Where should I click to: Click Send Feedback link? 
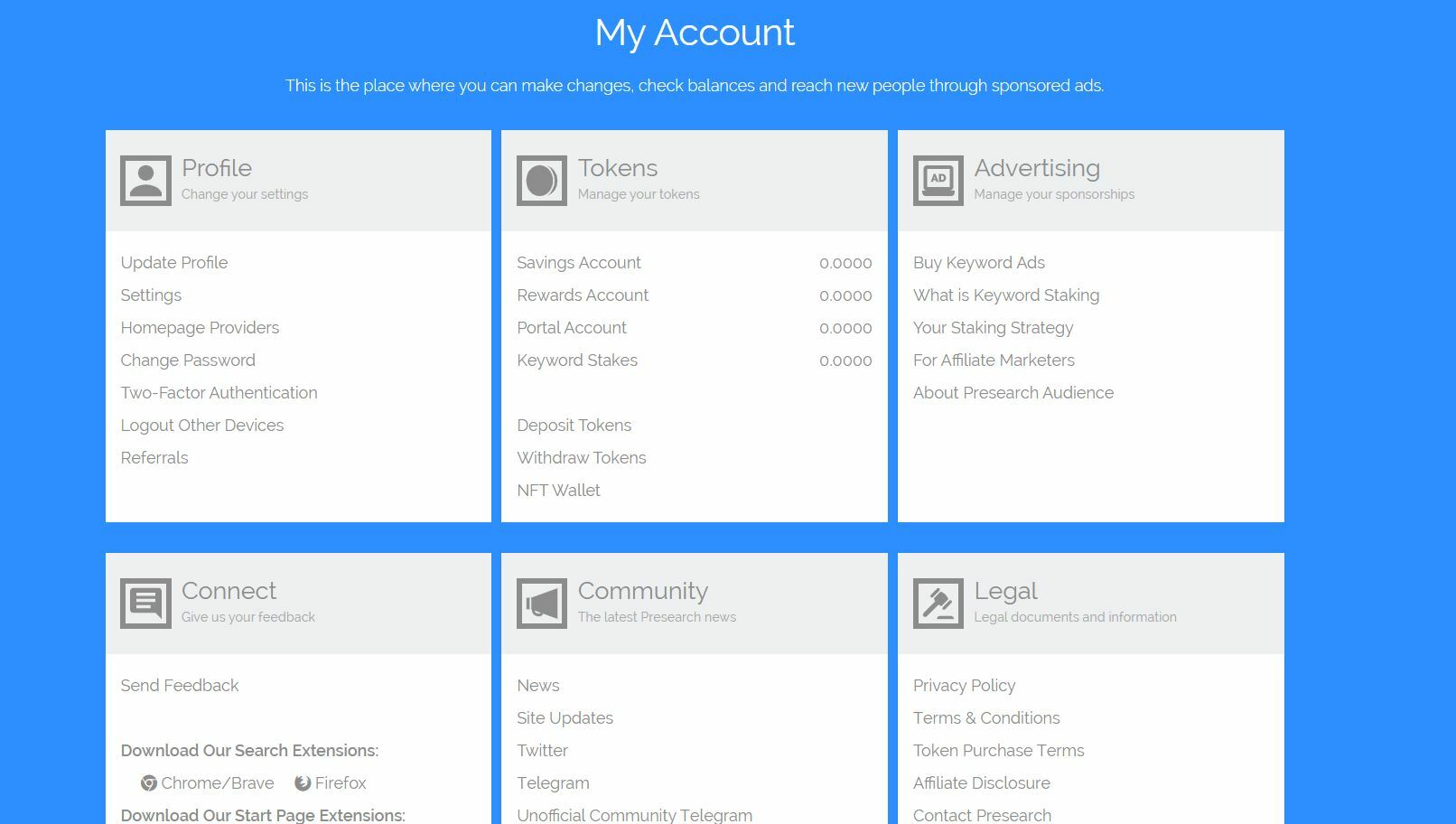tap(180, 686)
